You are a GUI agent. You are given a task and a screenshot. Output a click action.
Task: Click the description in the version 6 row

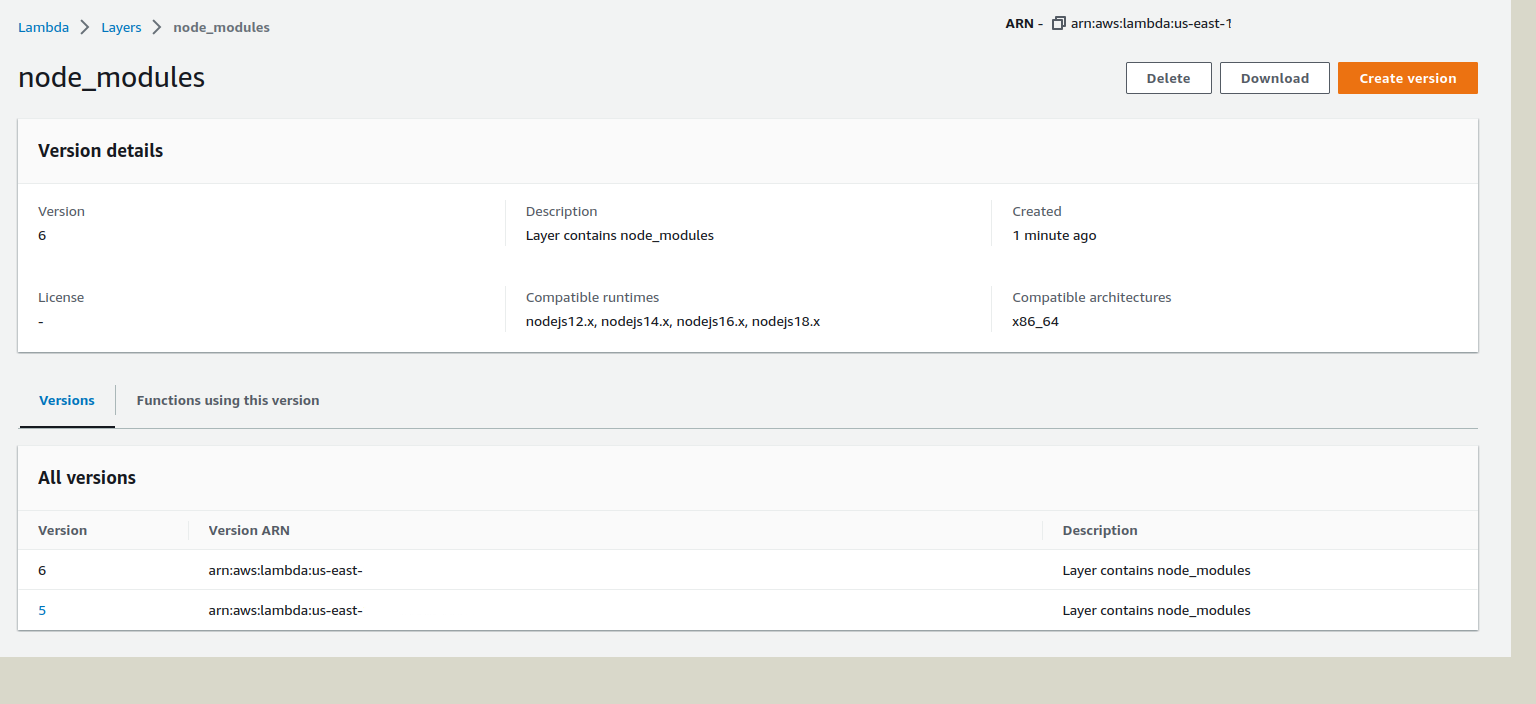coord(1156,570)
